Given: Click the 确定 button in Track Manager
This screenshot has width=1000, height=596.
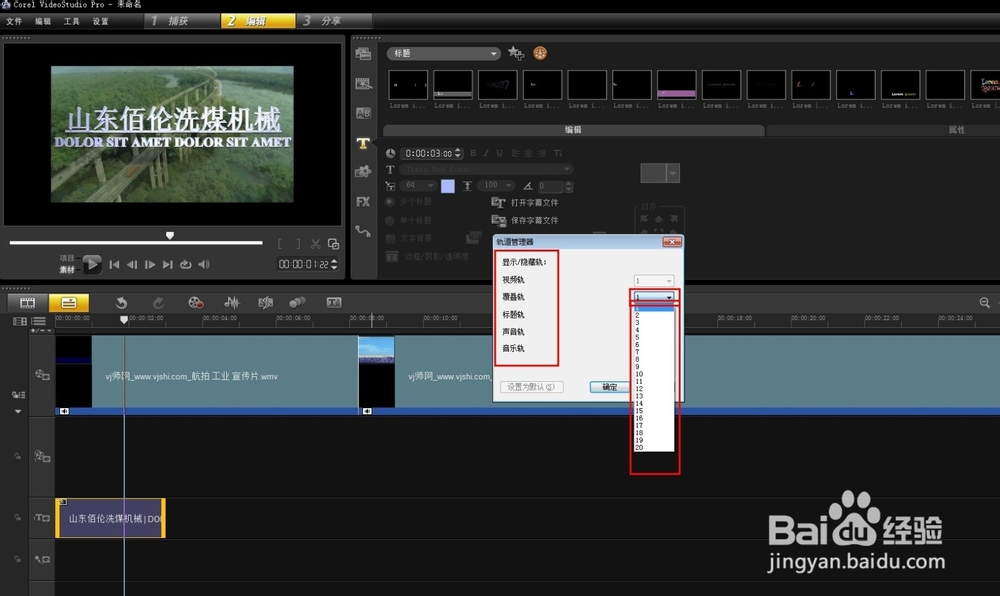Looking at the screenshot, I should 609,387.
